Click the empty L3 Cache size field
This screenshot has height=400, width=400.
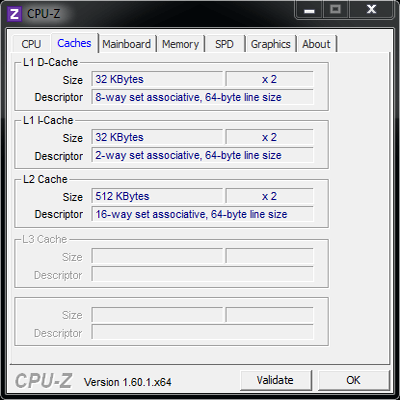pyautogui.click(x=157, y=256)
